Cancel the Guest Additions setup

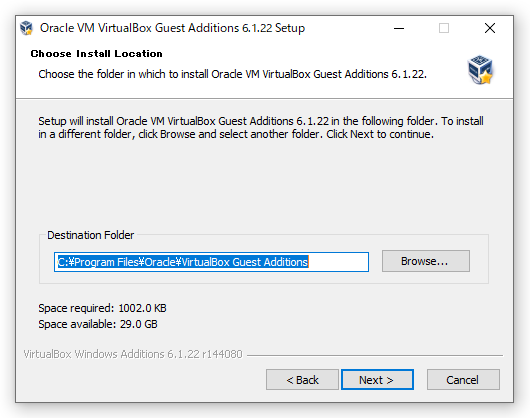[463, 380]
